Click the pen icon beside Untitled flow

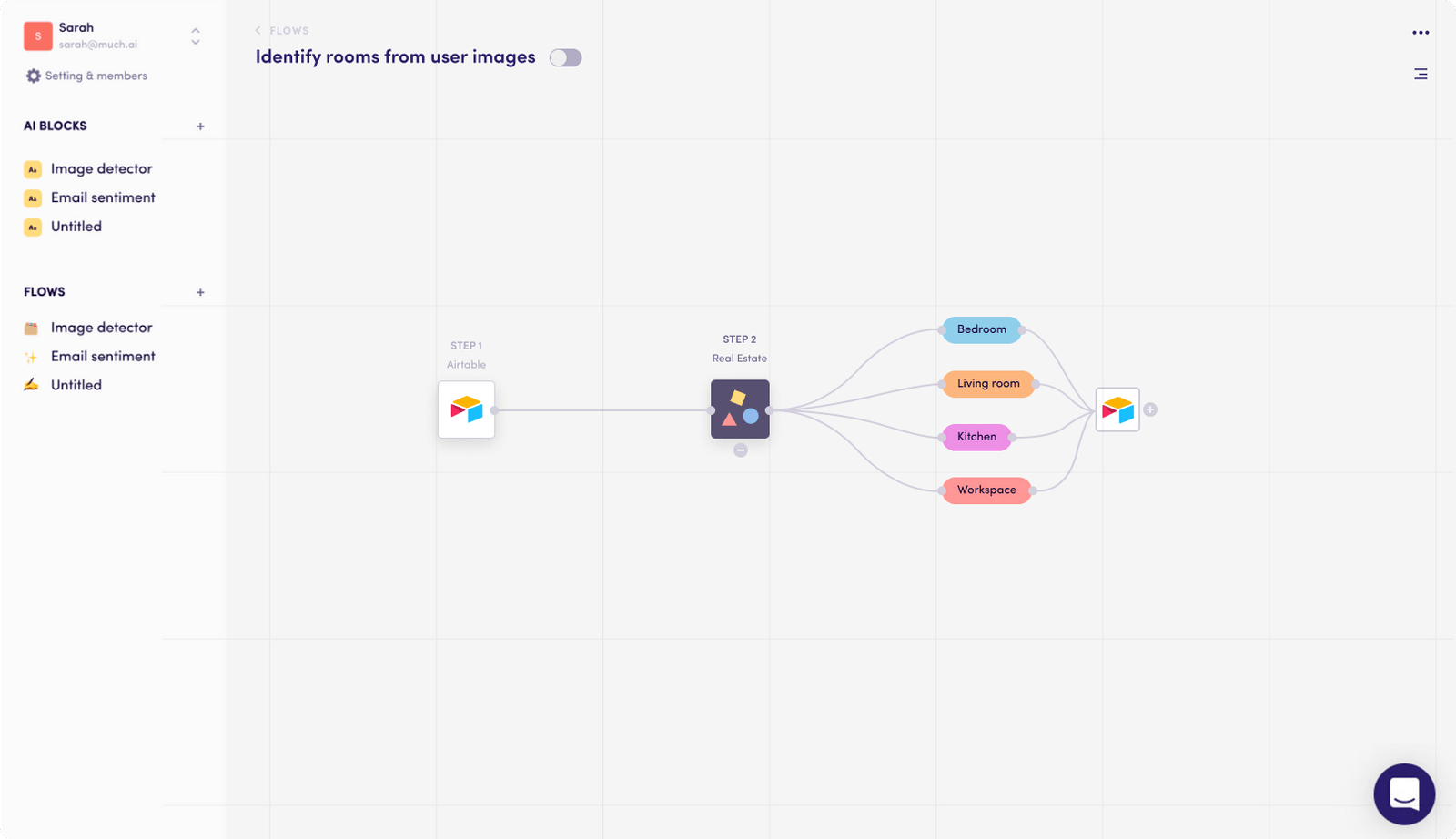point(30,384)
